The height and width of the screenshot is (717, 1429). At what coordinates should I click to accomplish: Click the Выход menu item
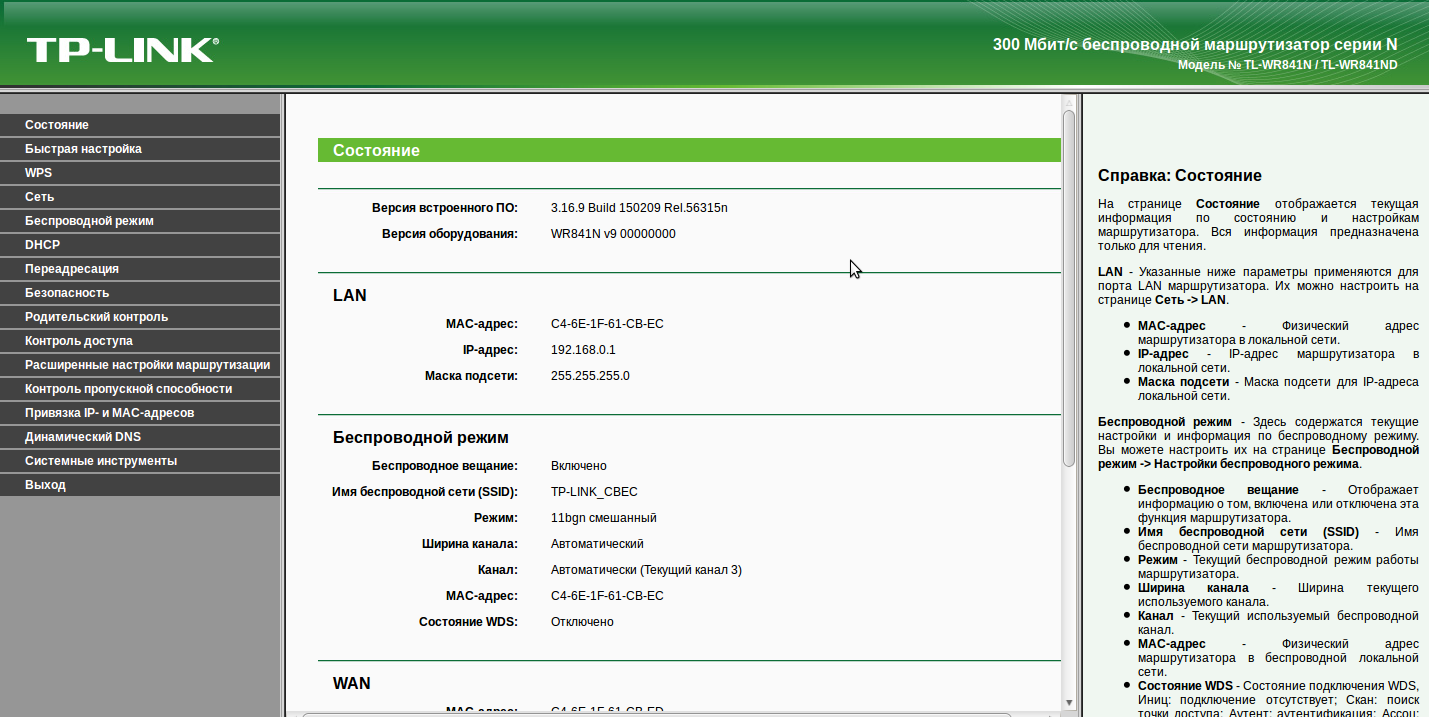tap(140, 485)
